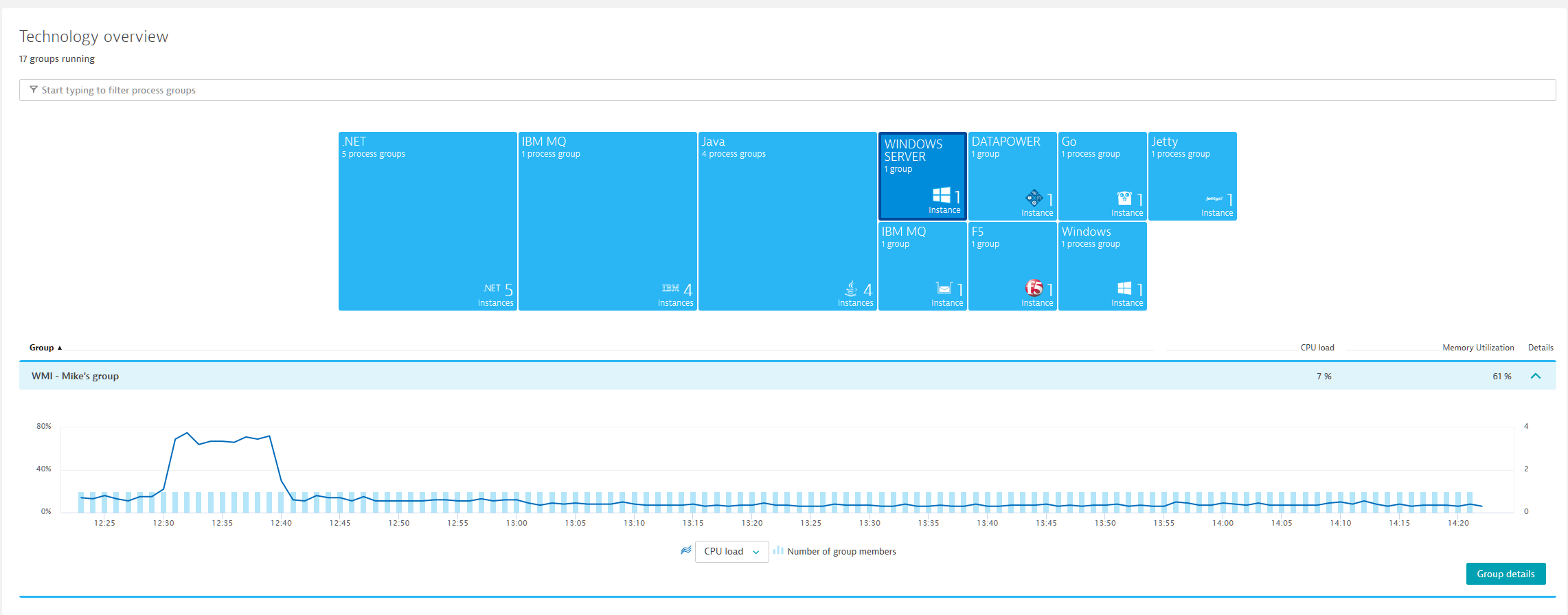Image resolution: width=1568 pixels, height=615 pixels.
Task: Click the WINDOWS SERVER tile title
Action: [x=913, y=150]
